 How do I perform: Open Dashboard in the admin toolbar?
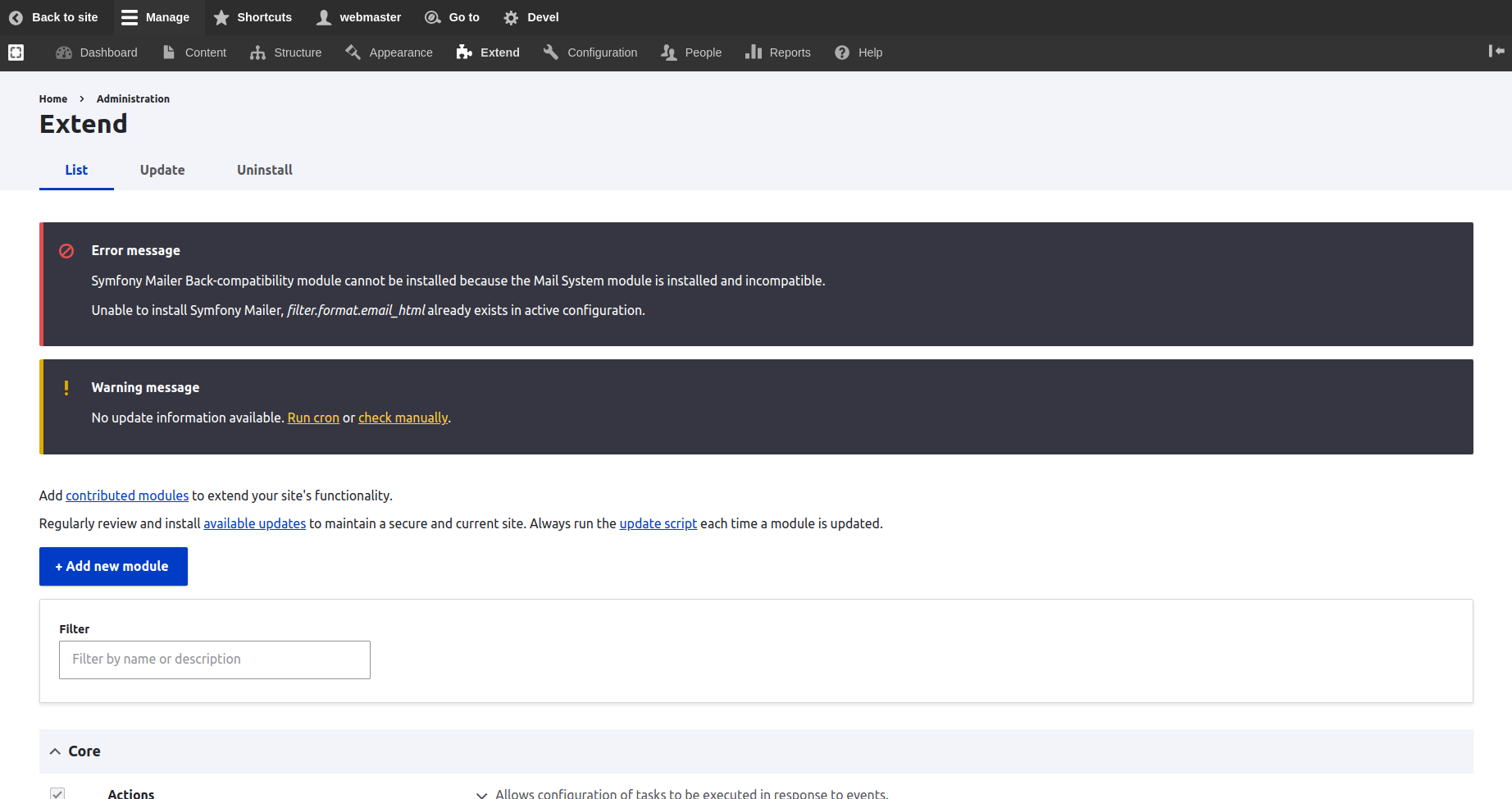pos(97,53)
